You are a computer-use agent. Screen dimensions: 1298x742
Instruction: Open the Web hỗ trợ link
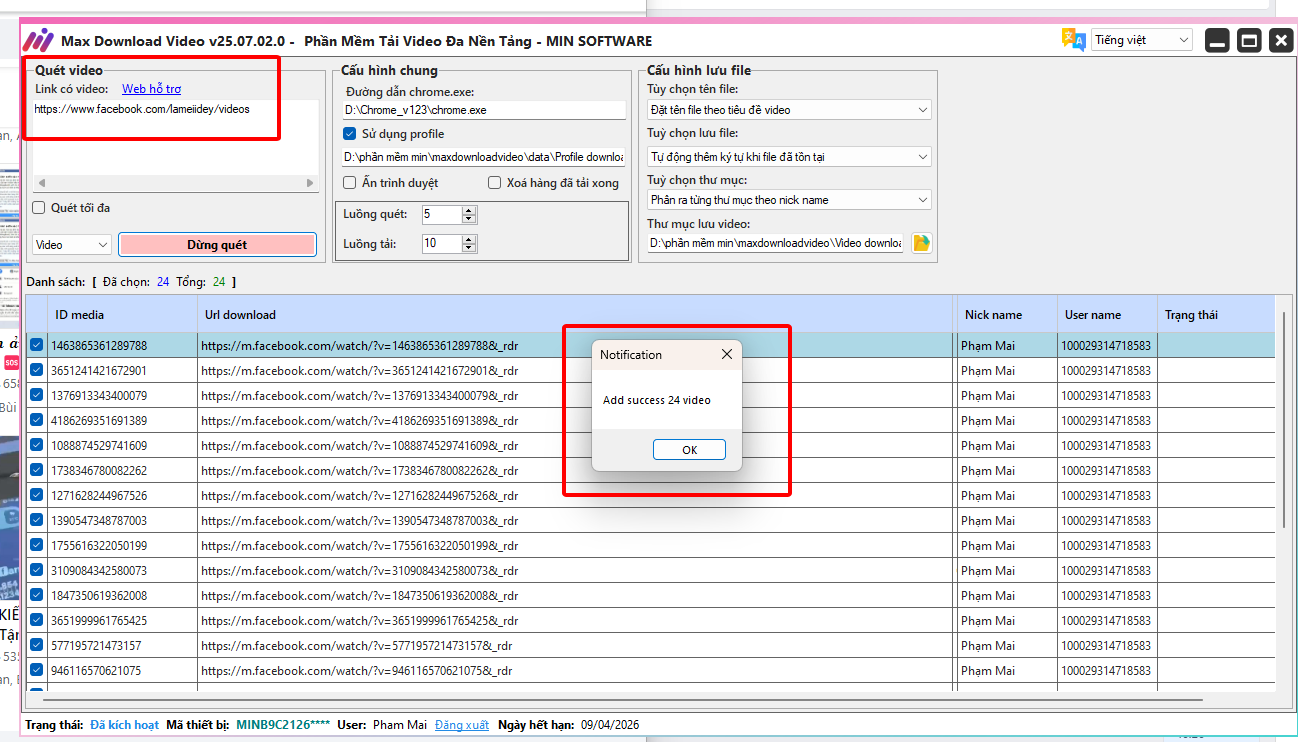tap(151, 89)
